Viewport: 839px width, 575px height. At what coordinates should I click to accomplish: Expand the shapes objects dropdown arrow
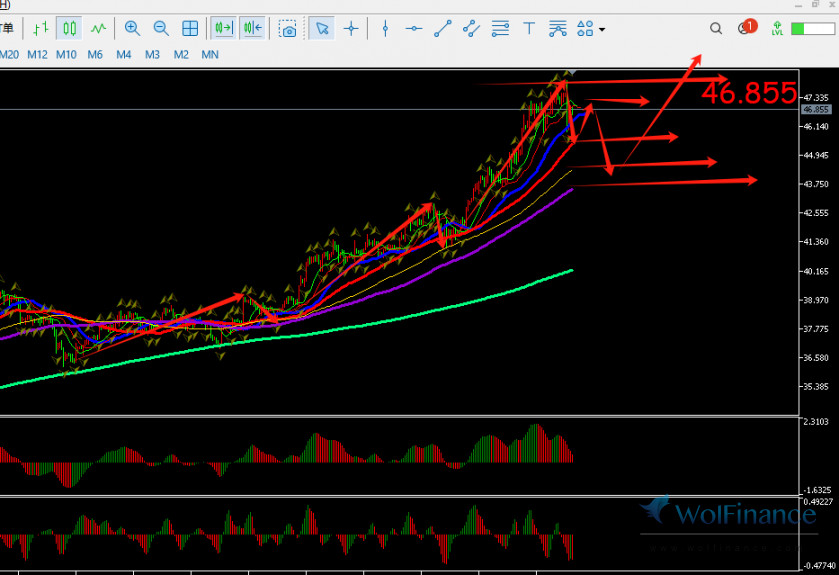[602, 30]
